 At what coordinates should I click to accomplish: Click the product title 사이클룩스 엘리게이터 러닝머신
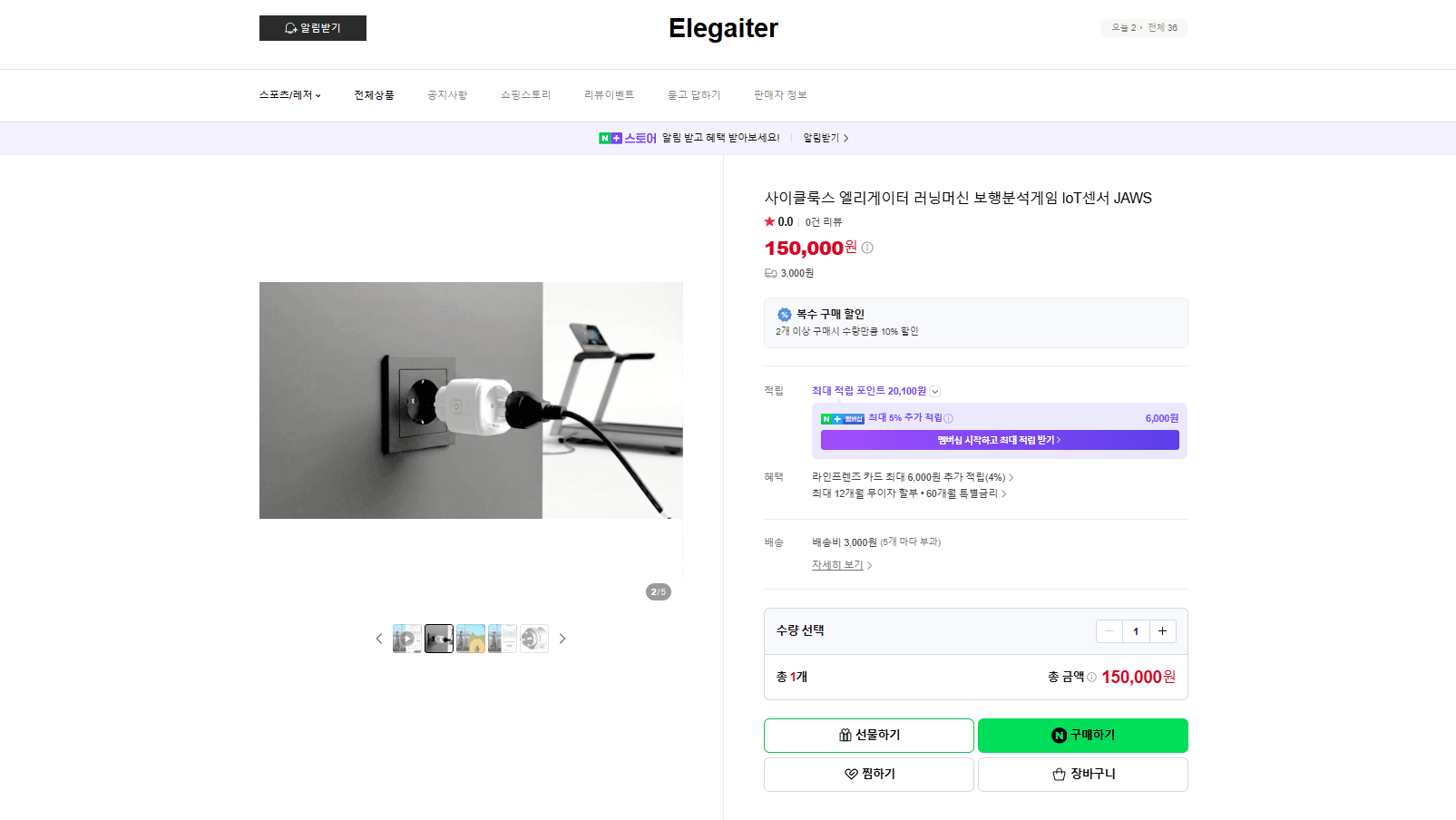(958, 198)
